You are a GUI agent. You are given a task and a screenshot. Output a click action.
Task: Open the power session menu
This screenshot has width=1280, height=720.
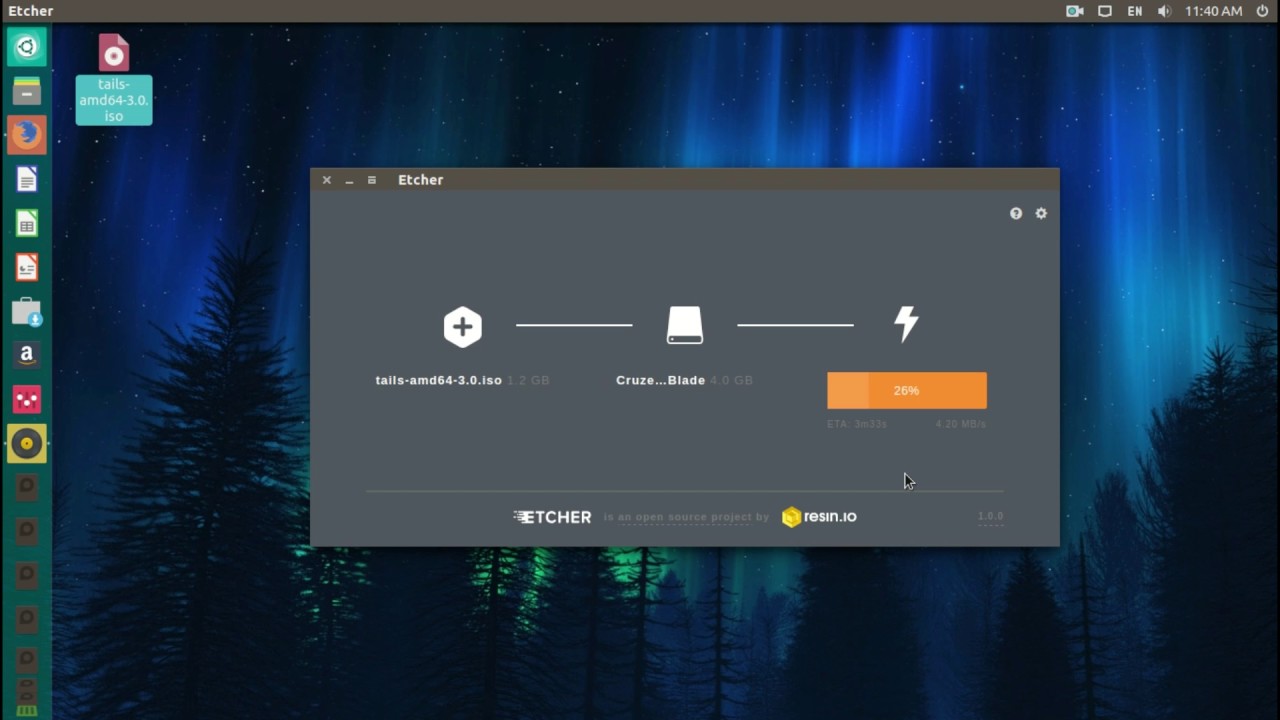click(x=1262, y=11)
